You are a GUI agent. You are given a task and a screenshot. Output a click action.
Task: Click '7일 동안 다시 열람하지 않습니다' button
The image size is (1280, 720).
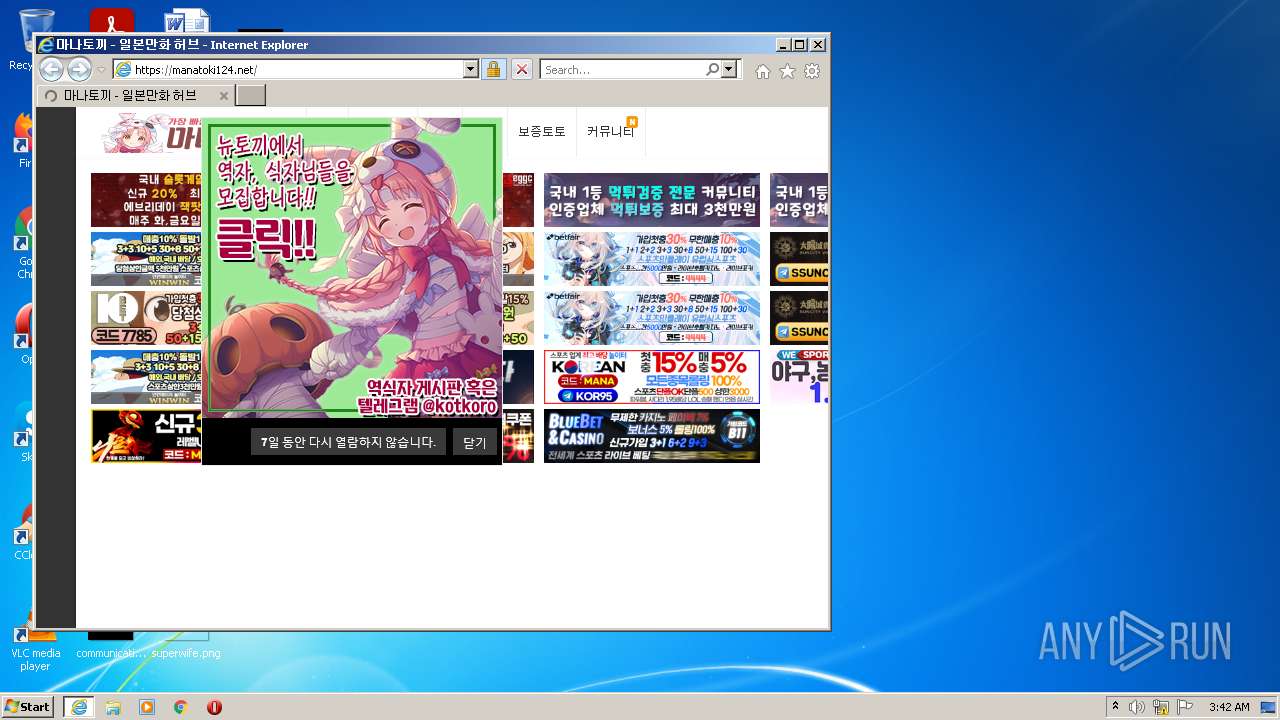click(348, 442)
